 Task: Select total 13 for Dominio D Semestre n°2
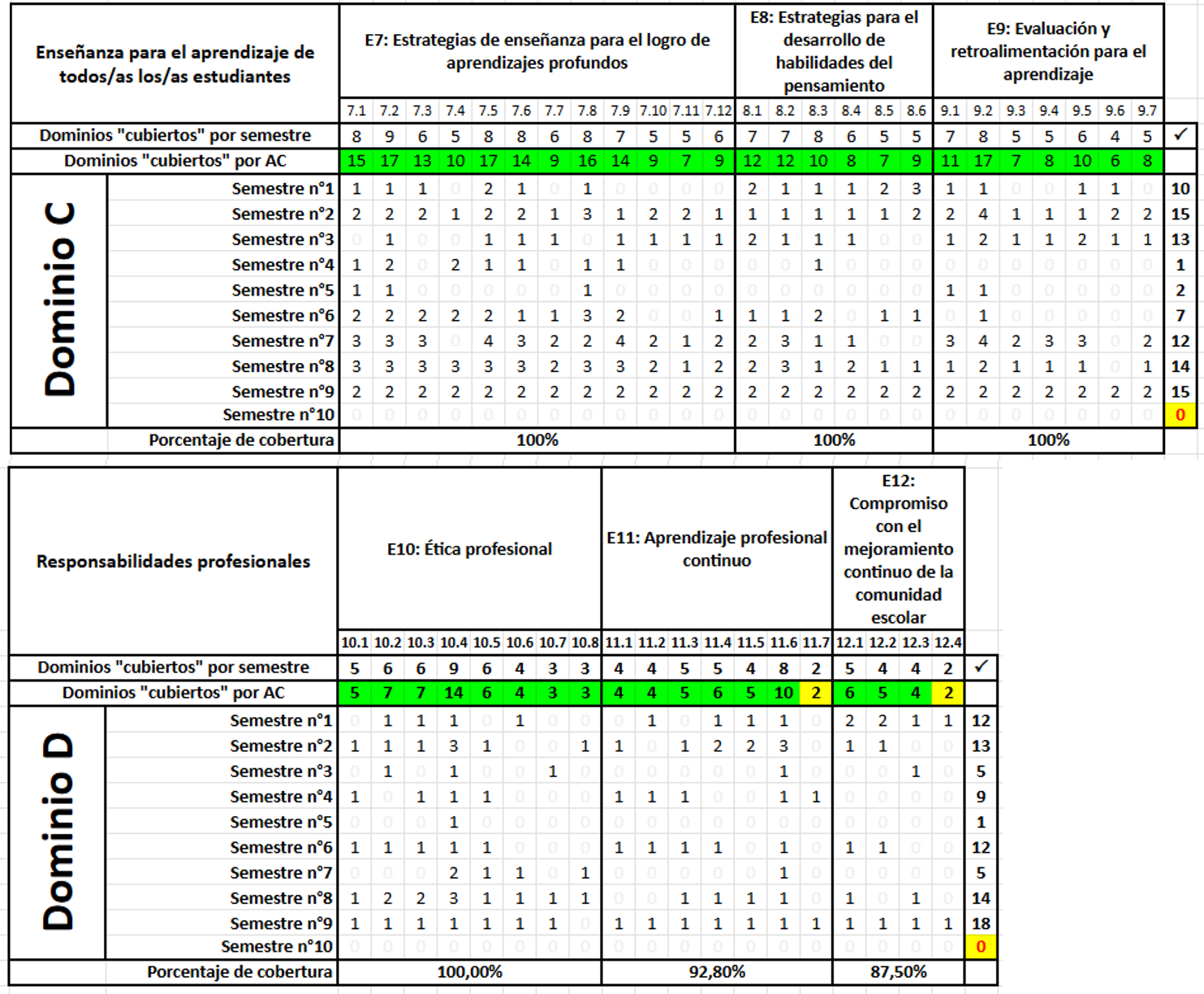(981, 745)
